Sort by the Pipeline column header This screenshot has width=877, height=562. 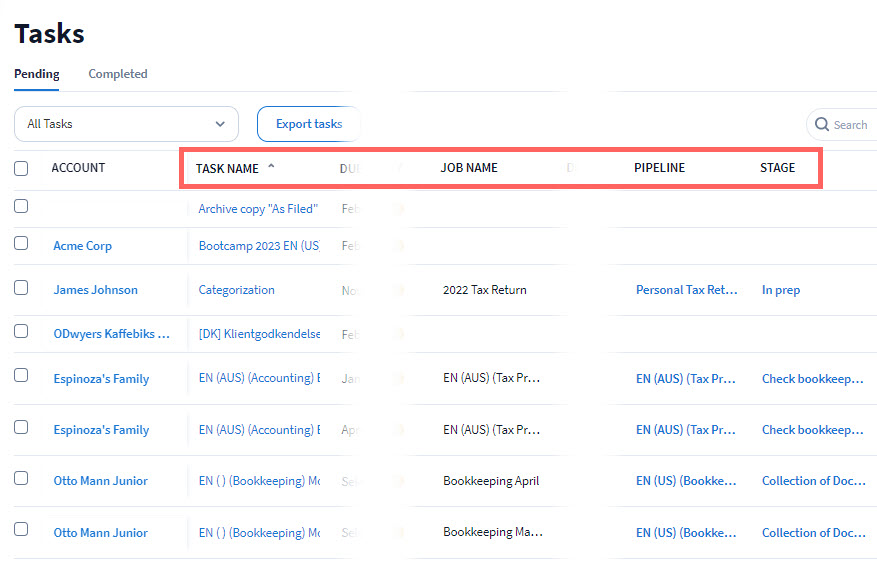click(659, 168)
